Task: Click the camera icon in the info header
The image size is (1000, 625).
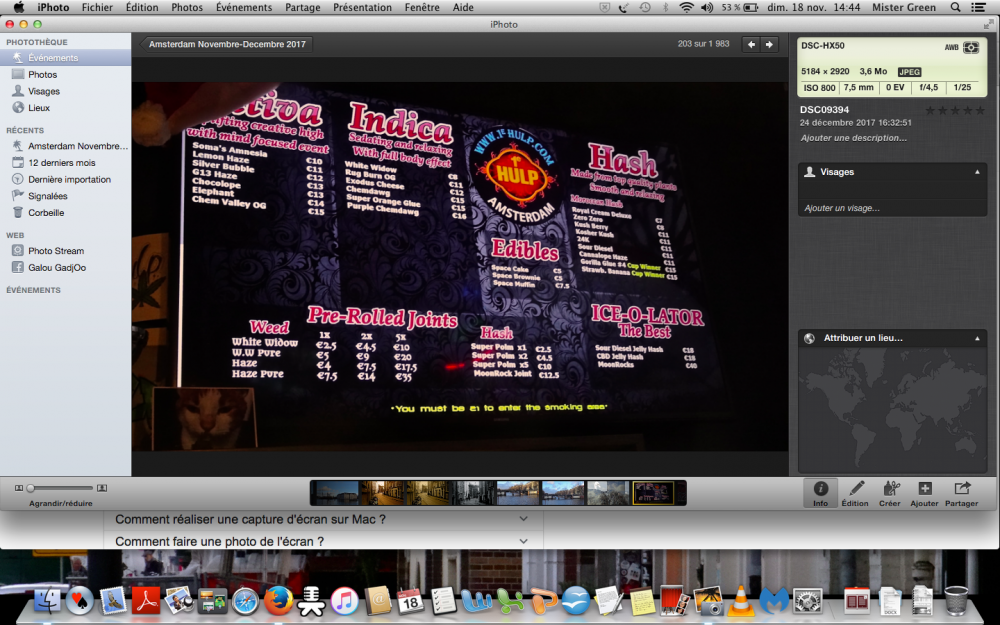Action: 971,48
